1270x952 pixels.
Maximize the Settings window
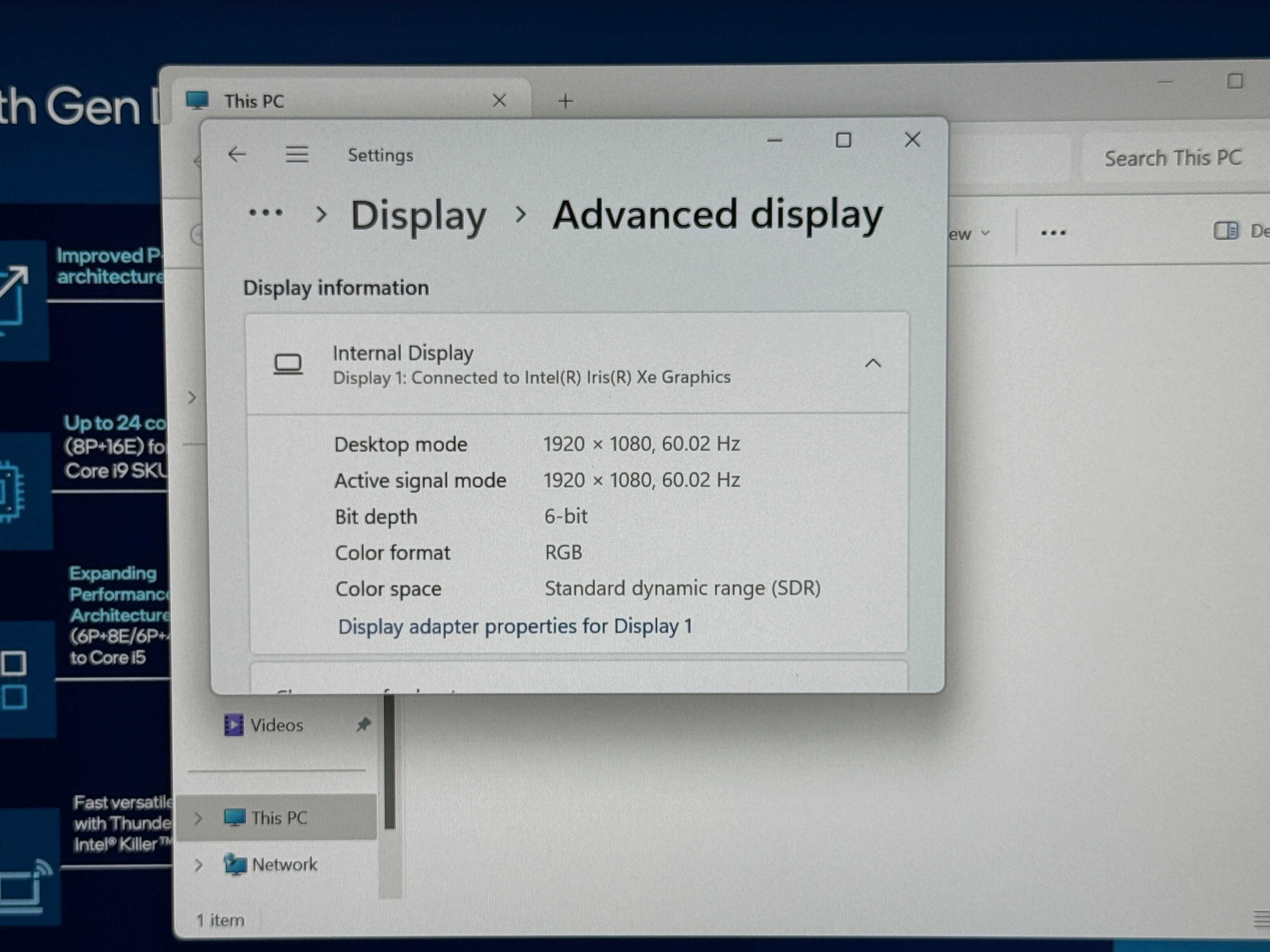point(843,140)
